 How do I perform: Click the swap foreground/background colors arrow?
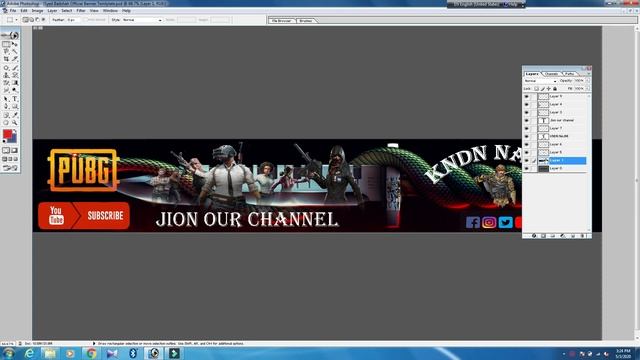click(x=15, y=131)
